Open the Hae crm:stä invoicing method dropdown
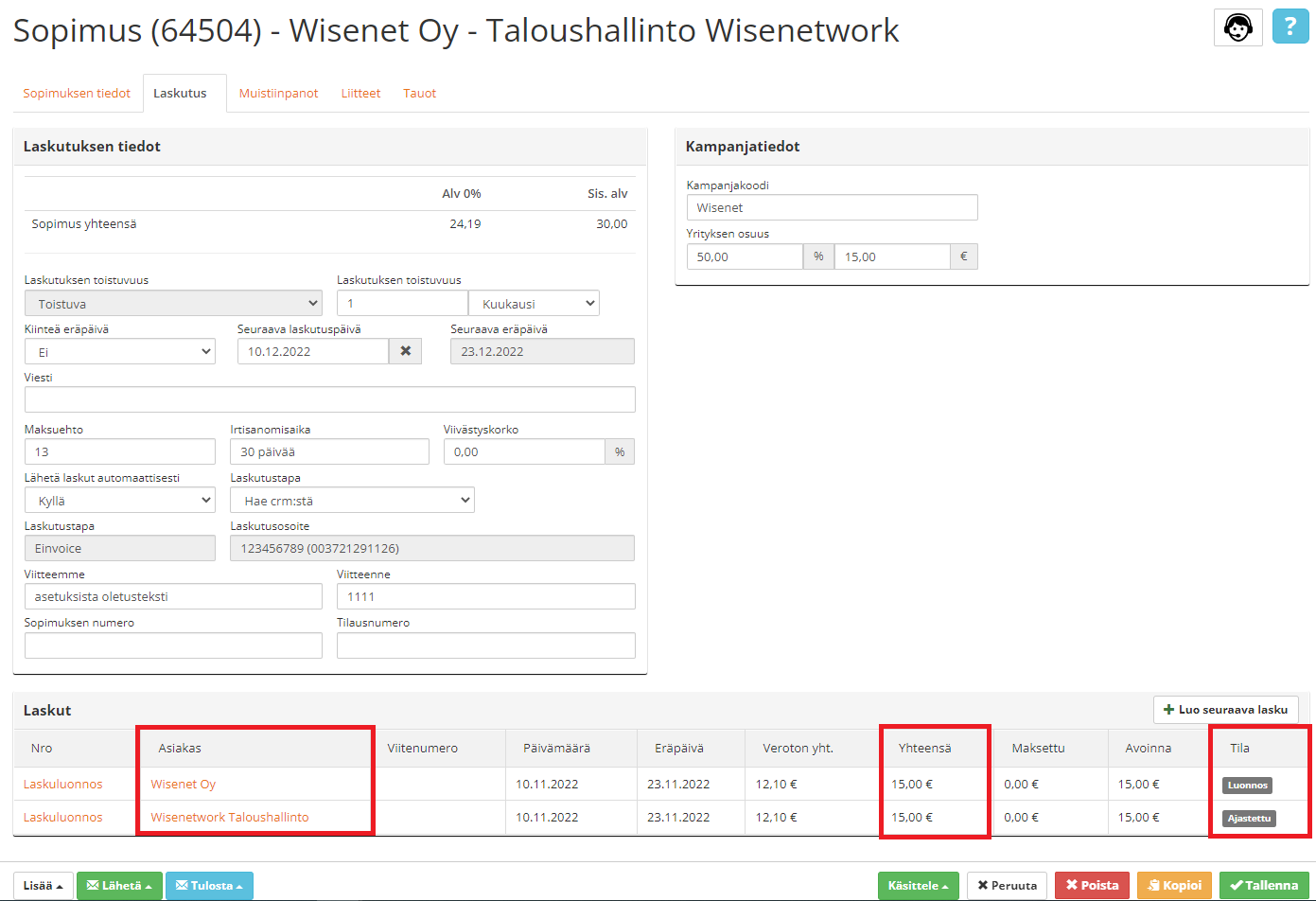1316x901 pixels. pos(353,500)
